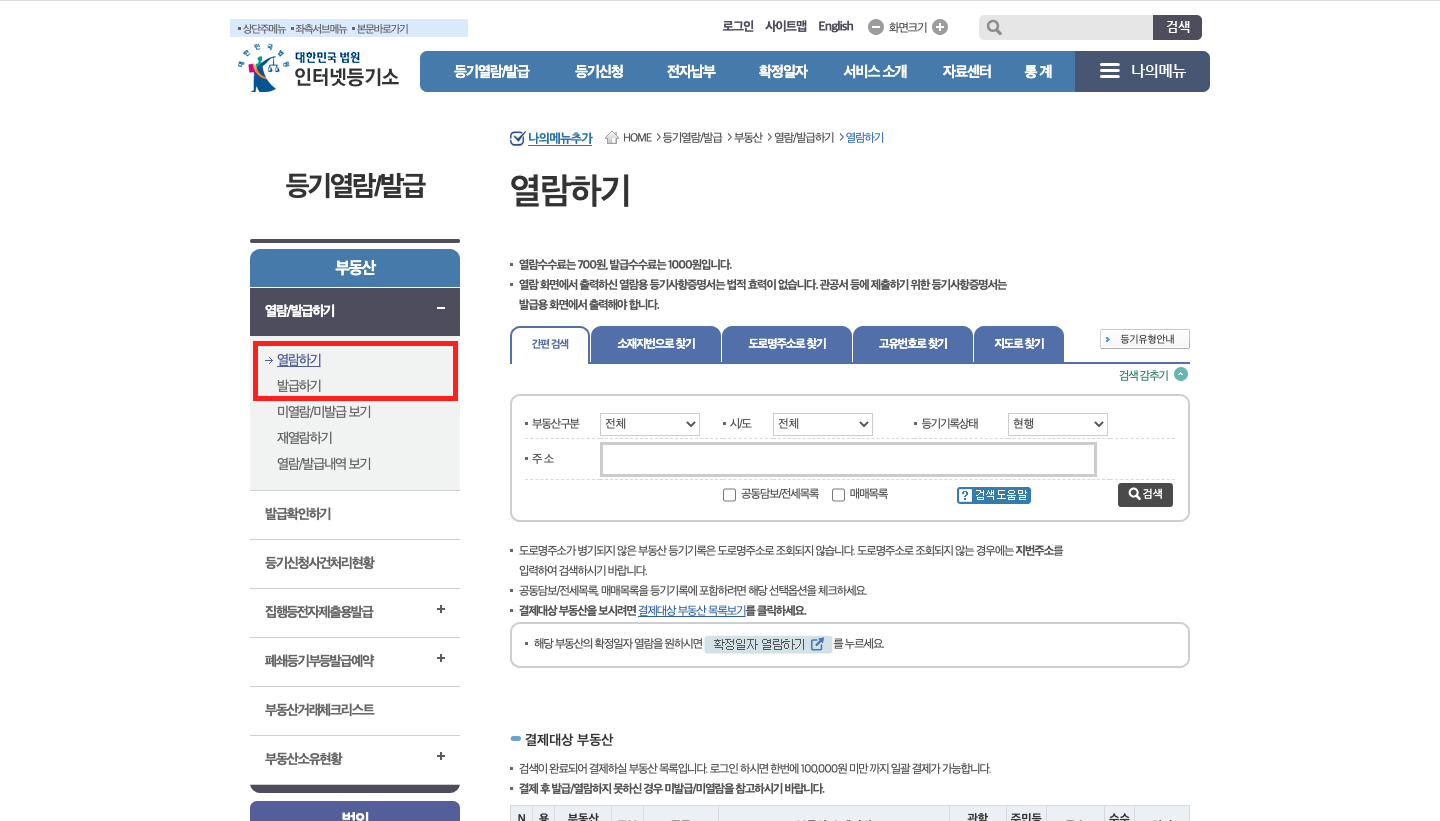Screen dimensions: 1440x821
Task: Select 전자납부 in the top navigation
Action: 691,71
